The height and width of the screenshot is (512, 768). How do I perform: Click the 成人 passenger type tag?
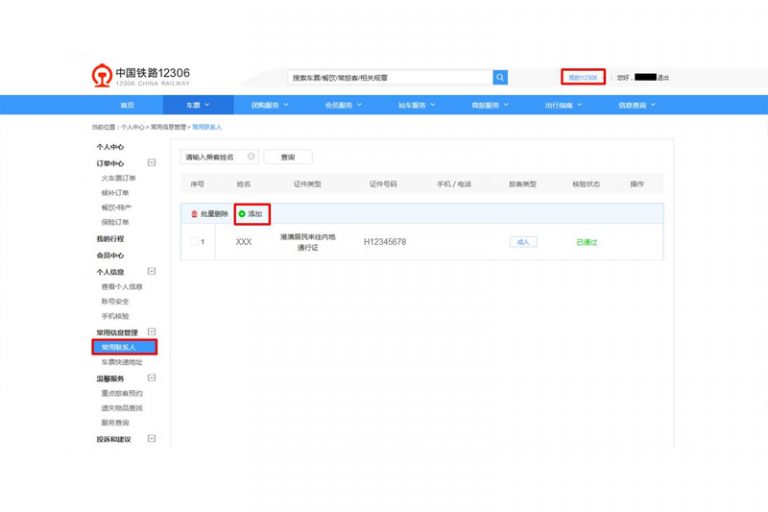(x=523, y=242)
